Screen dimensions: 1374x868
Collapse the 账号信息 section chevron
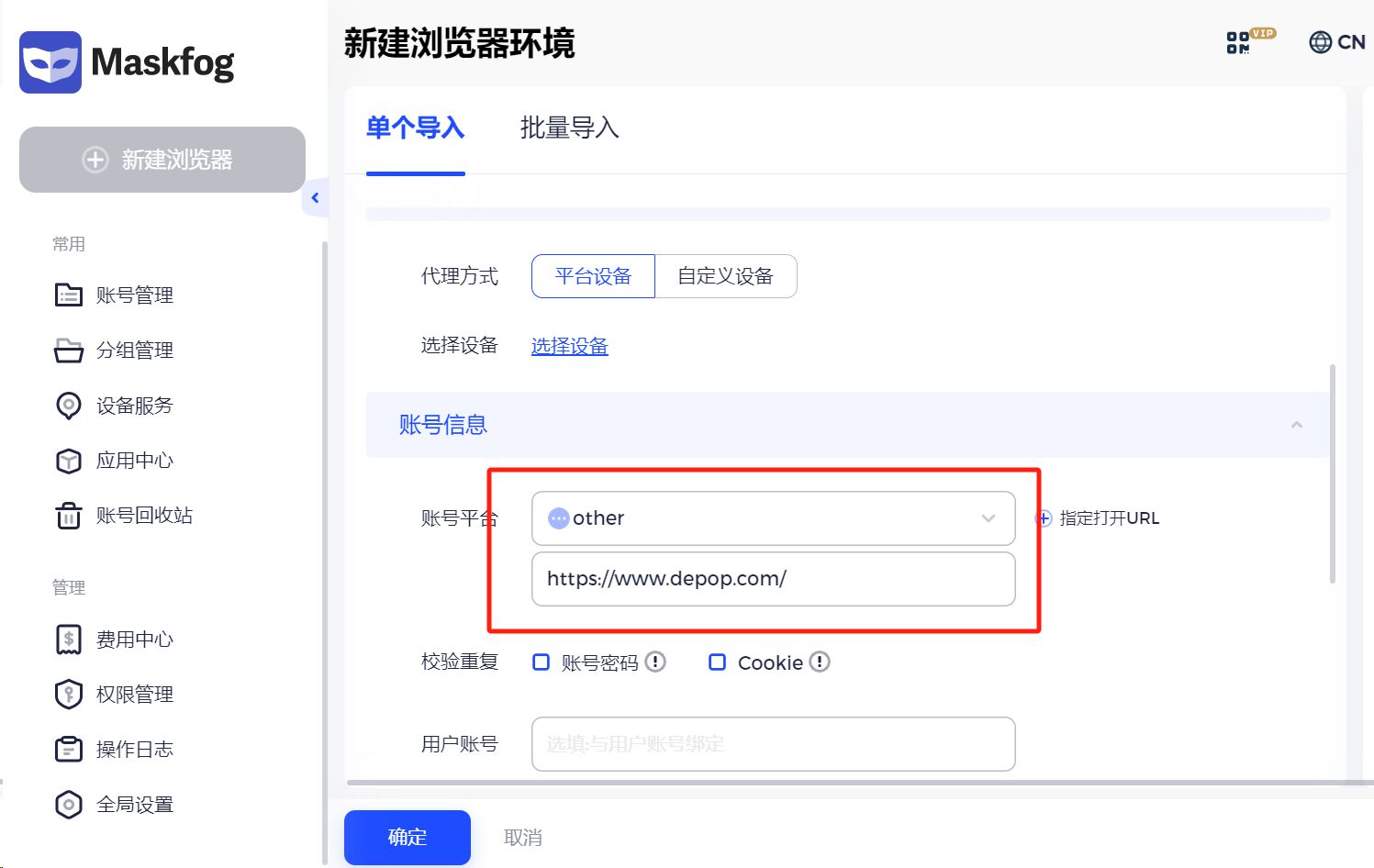[1297, 425]
